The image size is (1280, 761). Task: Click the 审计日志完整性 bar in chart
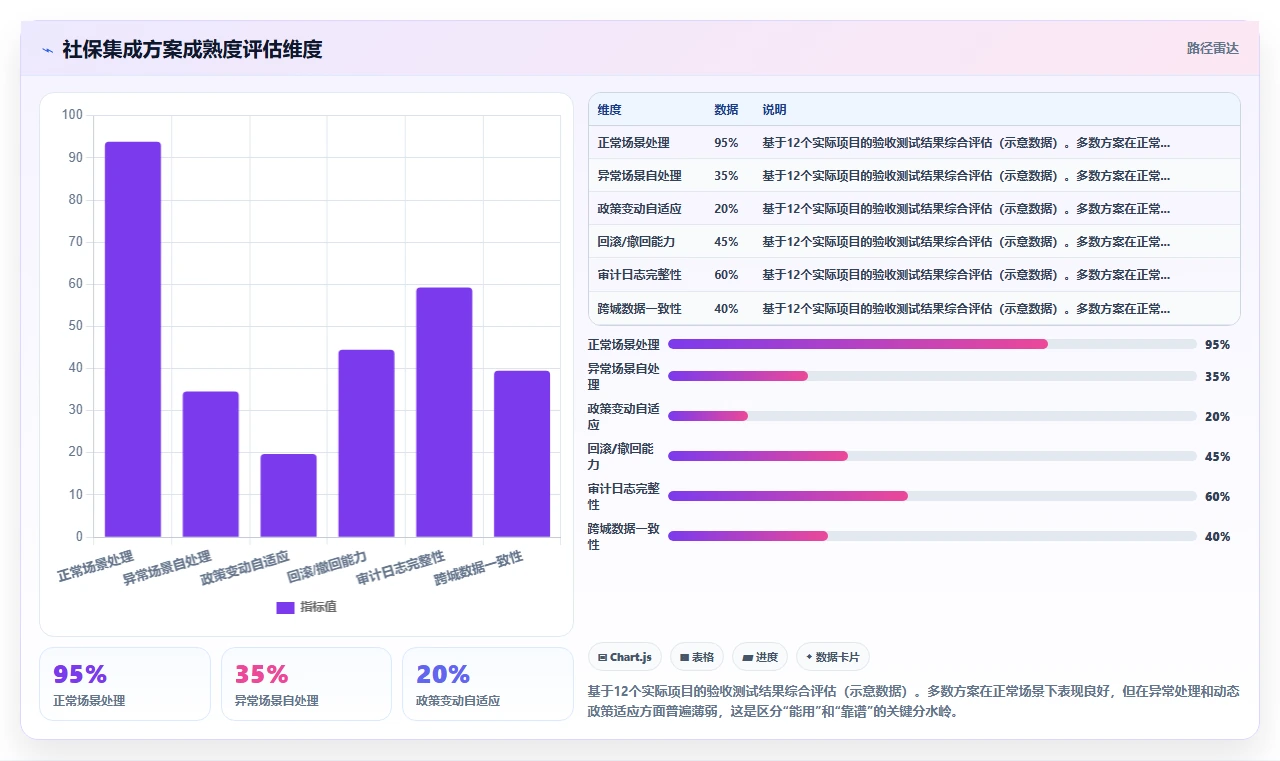pos(444,412)
